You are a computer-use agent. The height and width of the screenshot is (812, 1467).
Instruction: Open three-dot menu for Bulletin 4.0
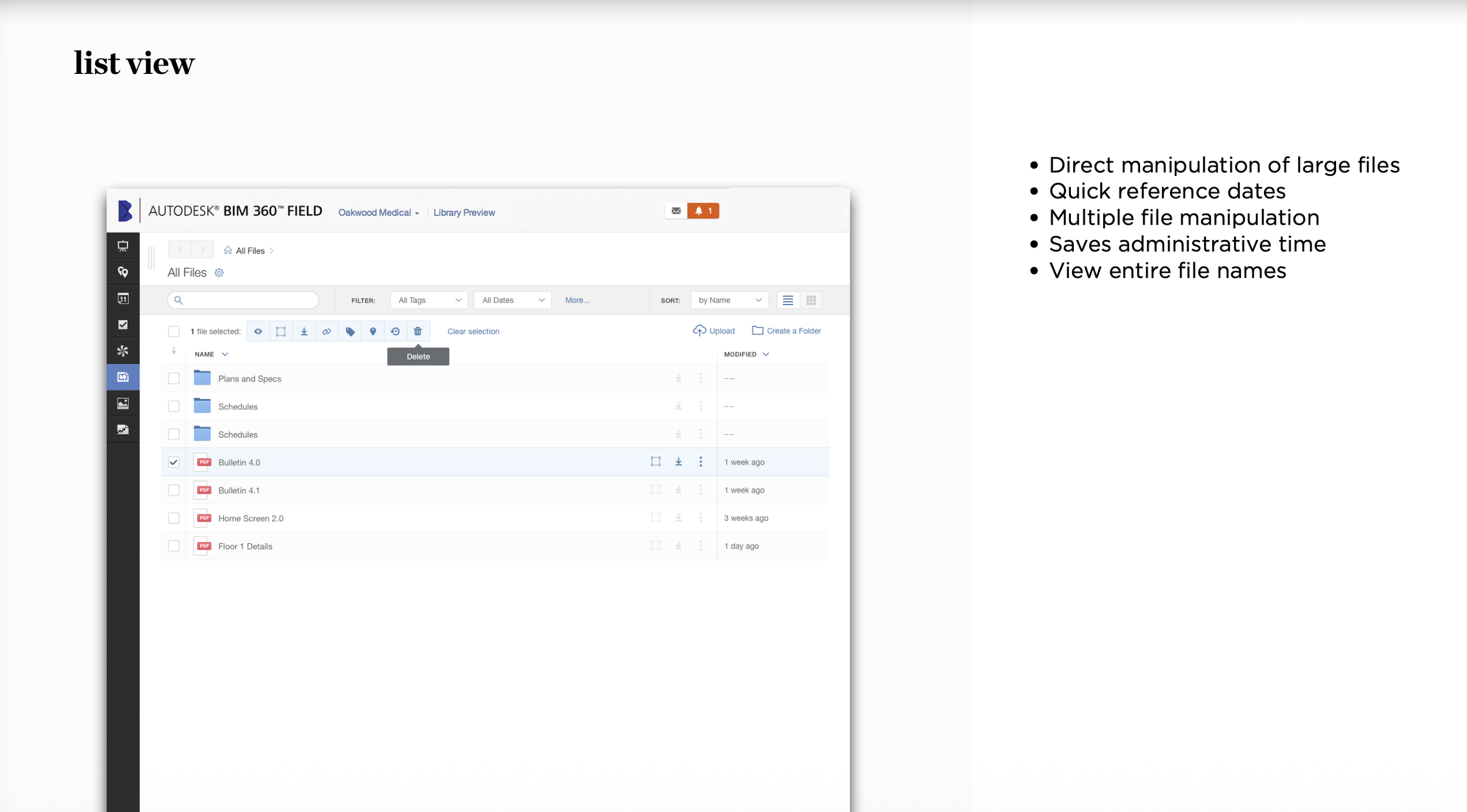tap(701, 462)
